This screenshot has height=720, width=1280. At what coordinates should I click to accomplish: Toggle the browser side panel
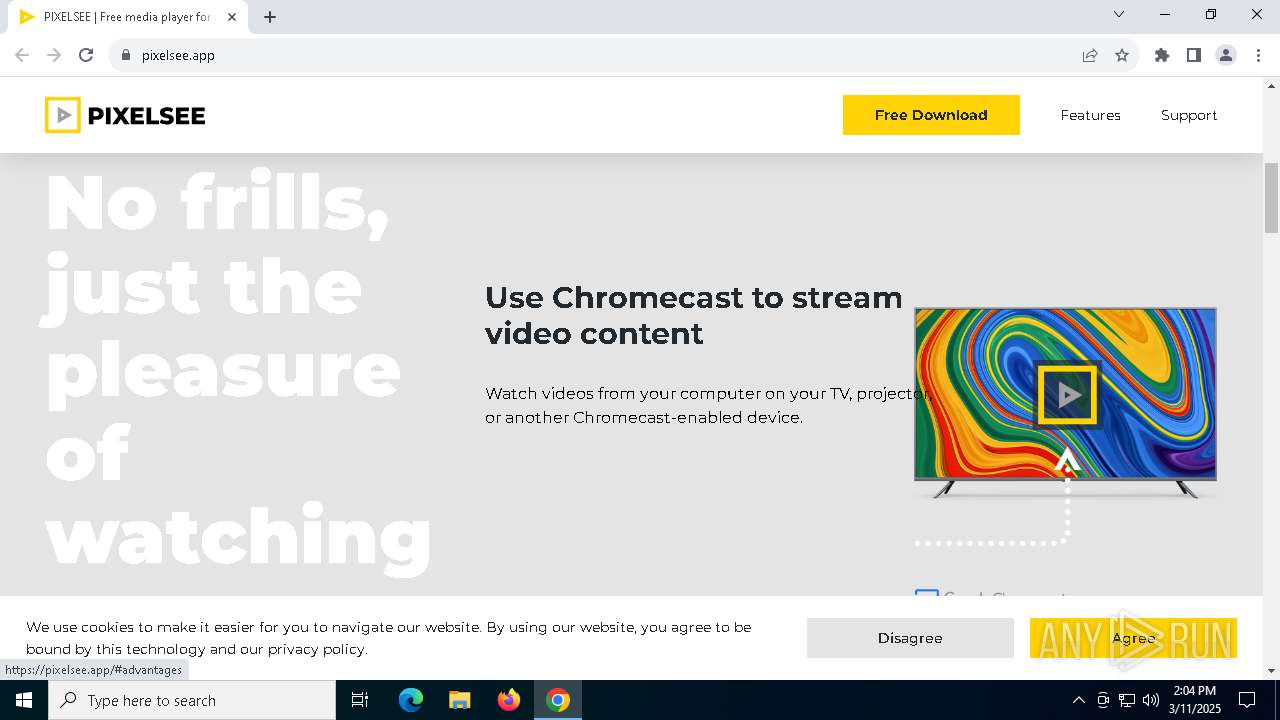point(1194,55)
